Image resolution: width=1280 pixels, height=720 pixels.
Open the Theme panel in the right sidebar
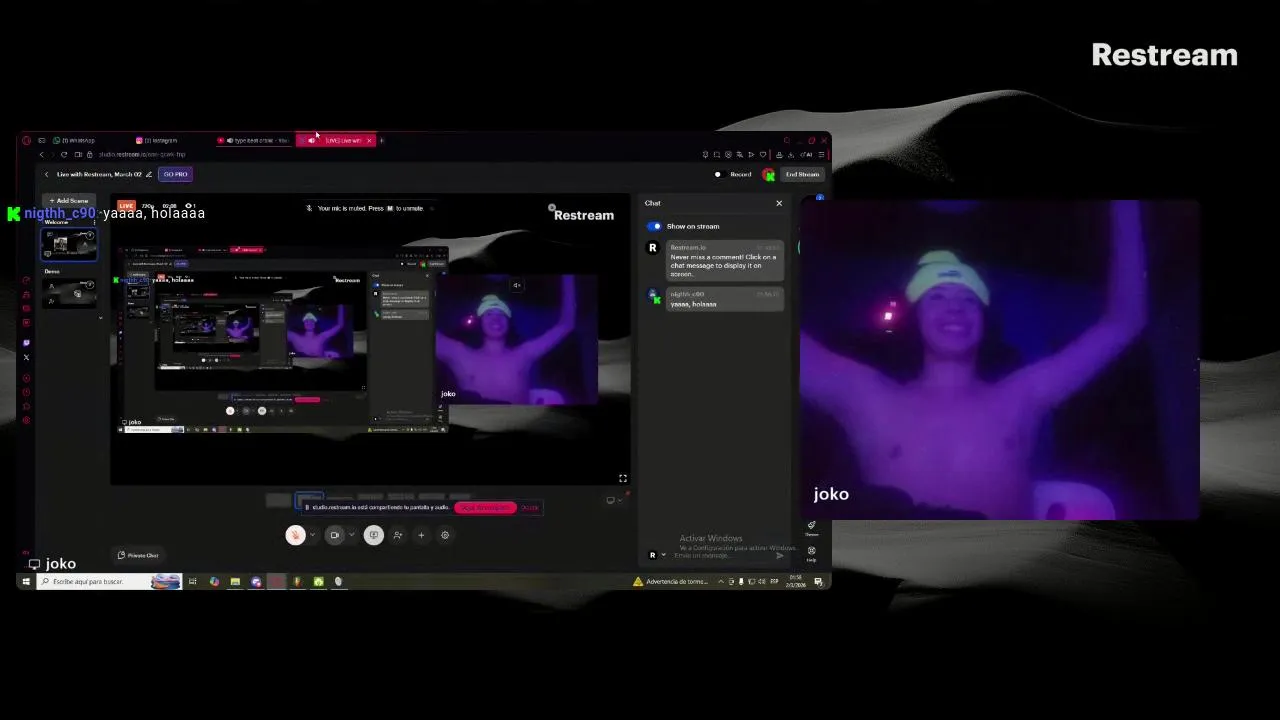tap(811, 528)
